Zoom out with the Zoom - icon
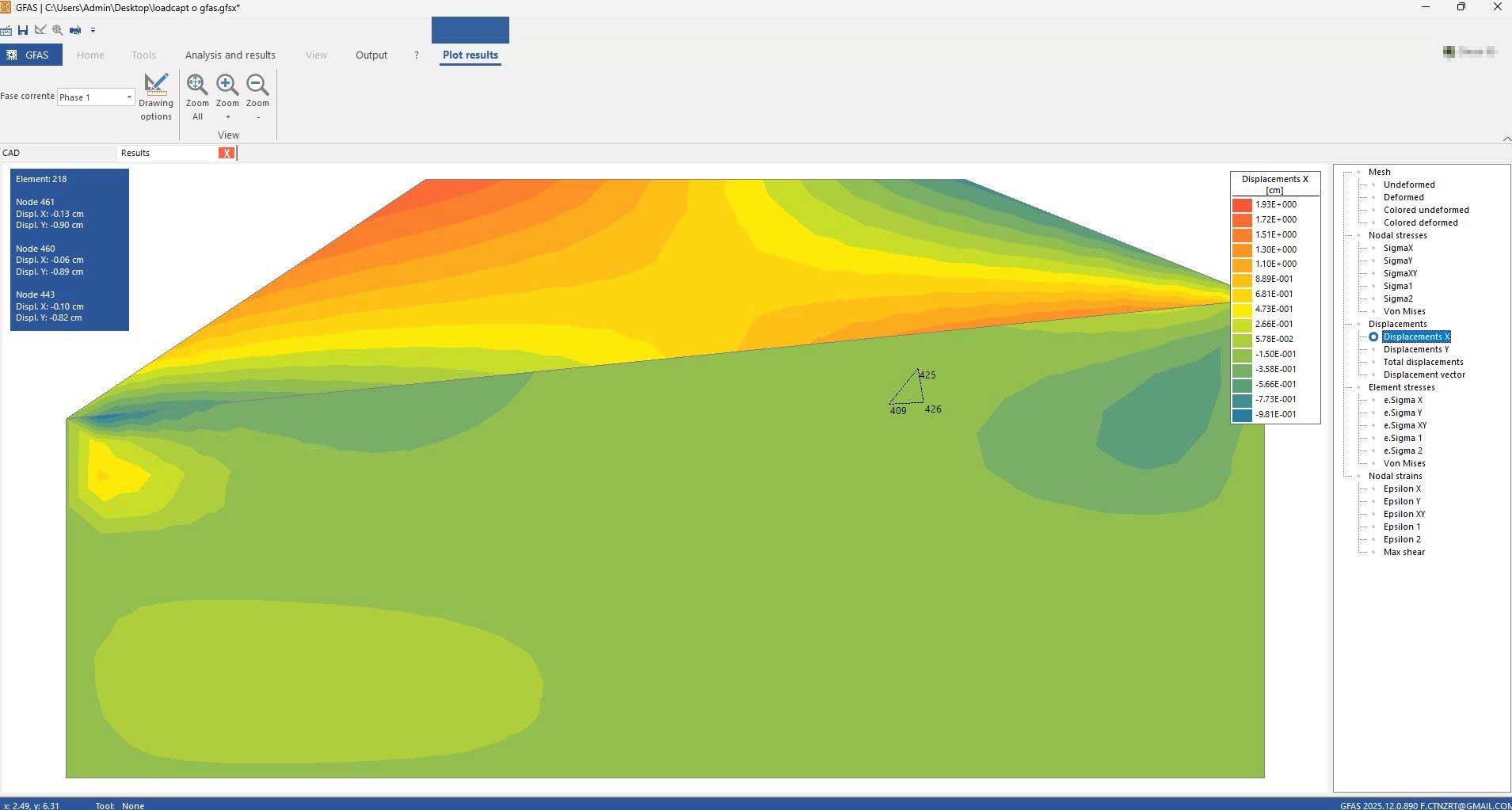The height and width of the screenshot is (810, 1512). click(x=257, y=97)
